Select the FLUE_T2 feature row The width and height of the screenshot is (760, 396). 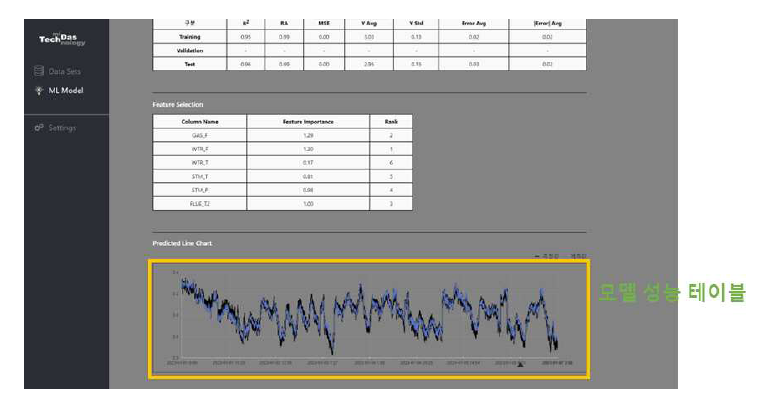(x=283, y=204)
